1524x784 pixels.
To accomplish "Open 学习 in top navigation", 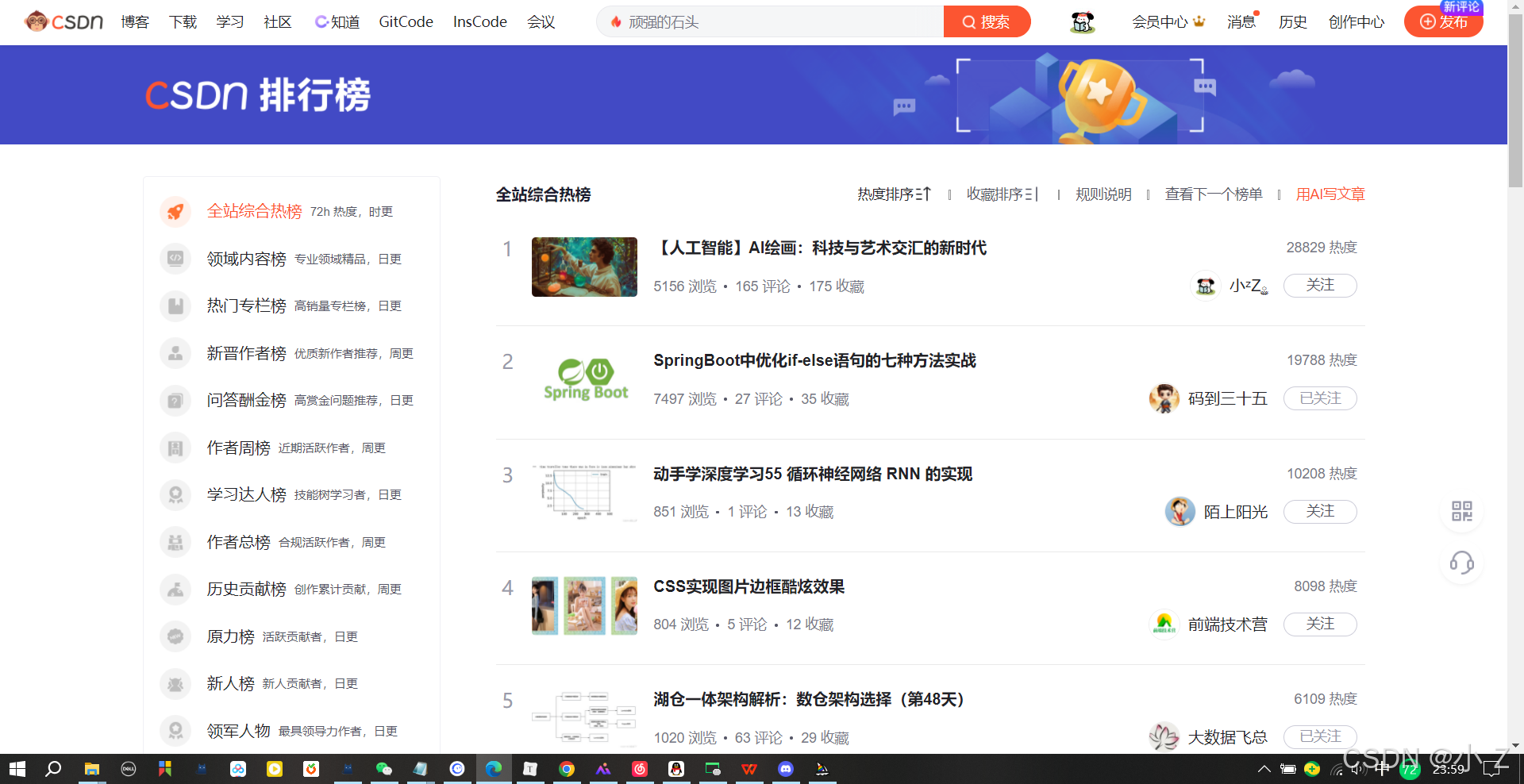I will tap(230, 22).
